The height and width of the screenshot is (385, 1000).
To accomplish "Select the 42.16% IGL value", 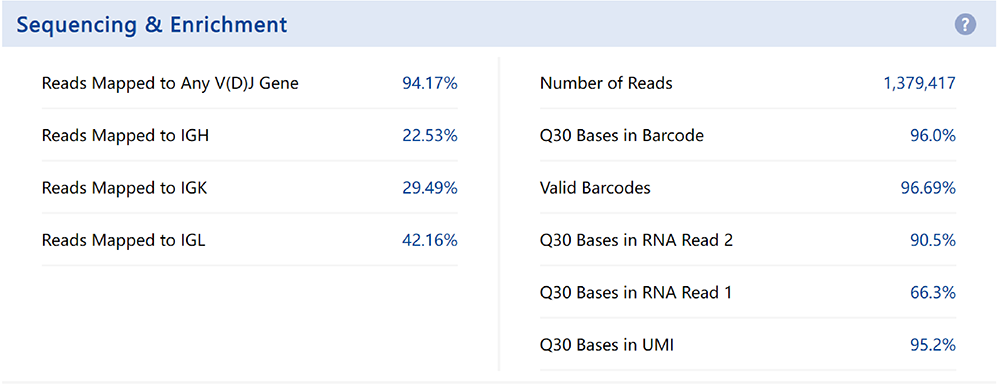I will (x=430, y=240).
